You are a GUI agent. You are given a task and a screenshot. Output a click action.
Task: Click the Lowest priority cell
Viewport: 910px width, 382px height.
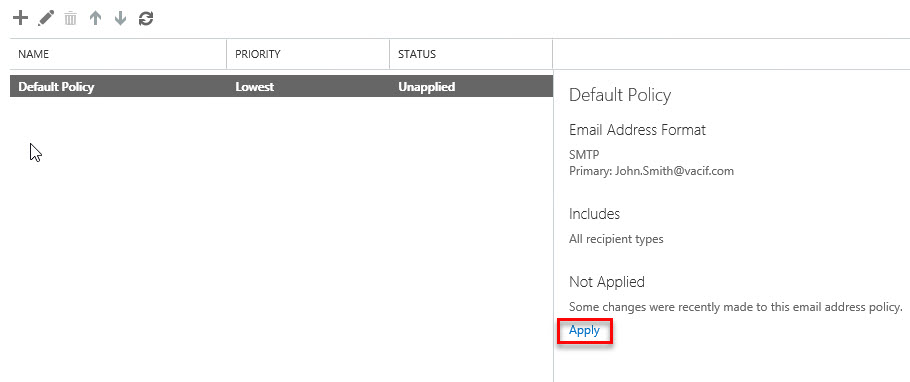point(254,87)
